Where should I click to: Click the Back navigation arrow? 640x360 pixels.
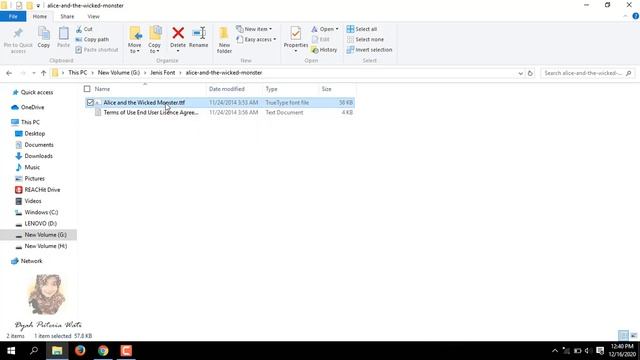[9, 73]
